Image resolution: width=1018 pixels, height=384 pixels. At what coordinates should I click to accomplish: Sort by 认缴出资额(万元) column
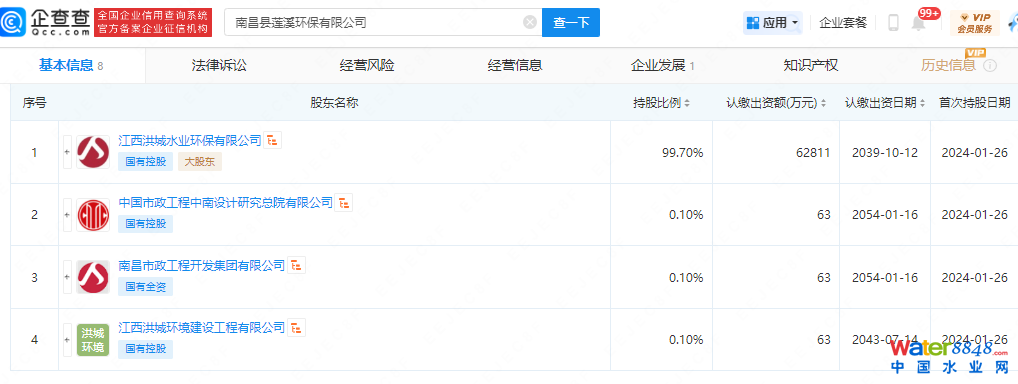(x=776, y=103)
